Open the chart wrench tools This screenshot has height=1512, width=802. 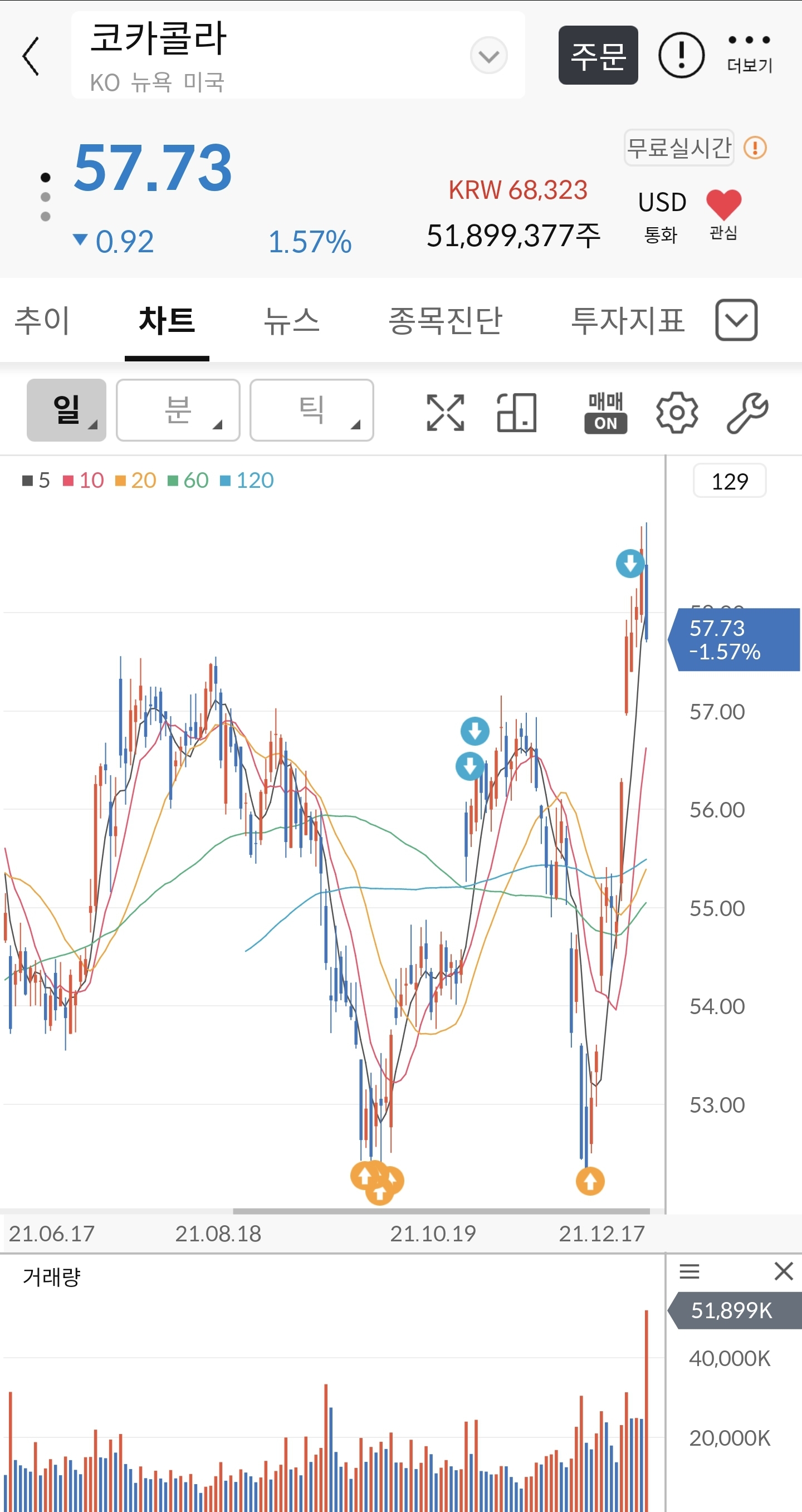point(747,413)
